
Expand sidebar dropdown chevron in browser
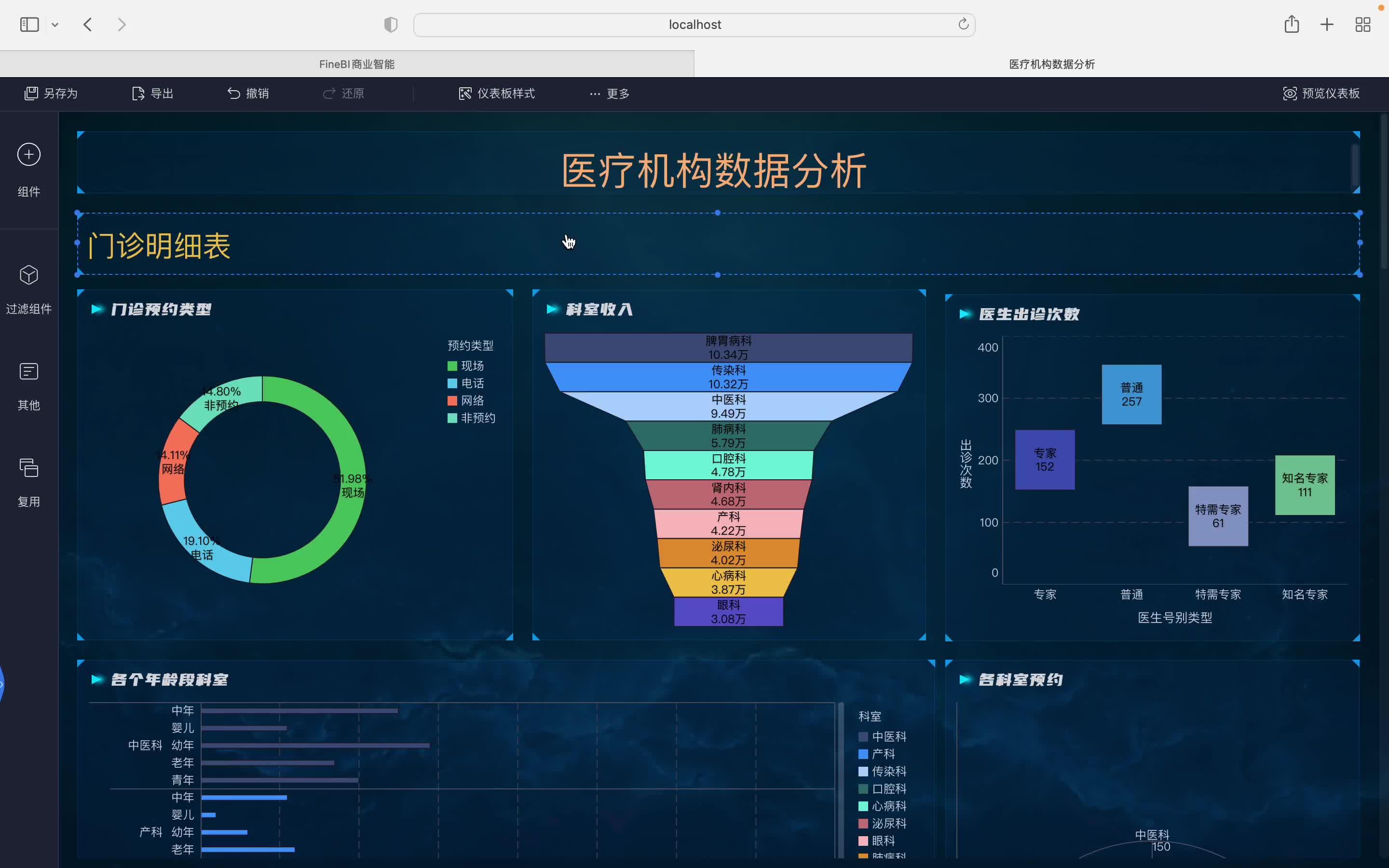click(x=55, y=25)
